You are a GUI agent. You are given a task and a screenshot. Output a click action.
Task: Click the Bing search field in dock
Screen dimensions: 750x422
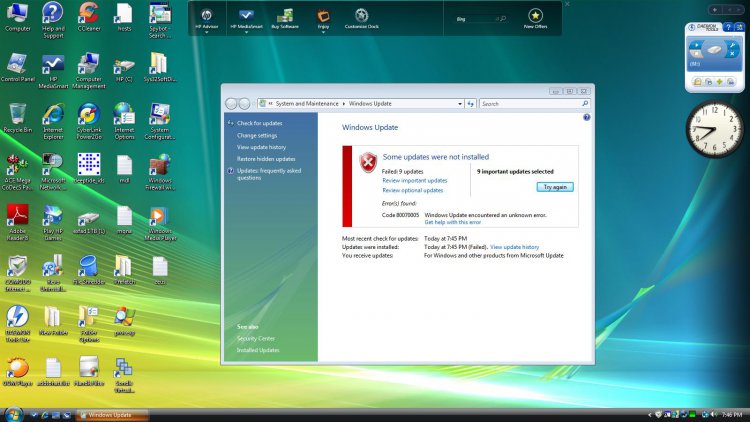[x=480, y=19]
